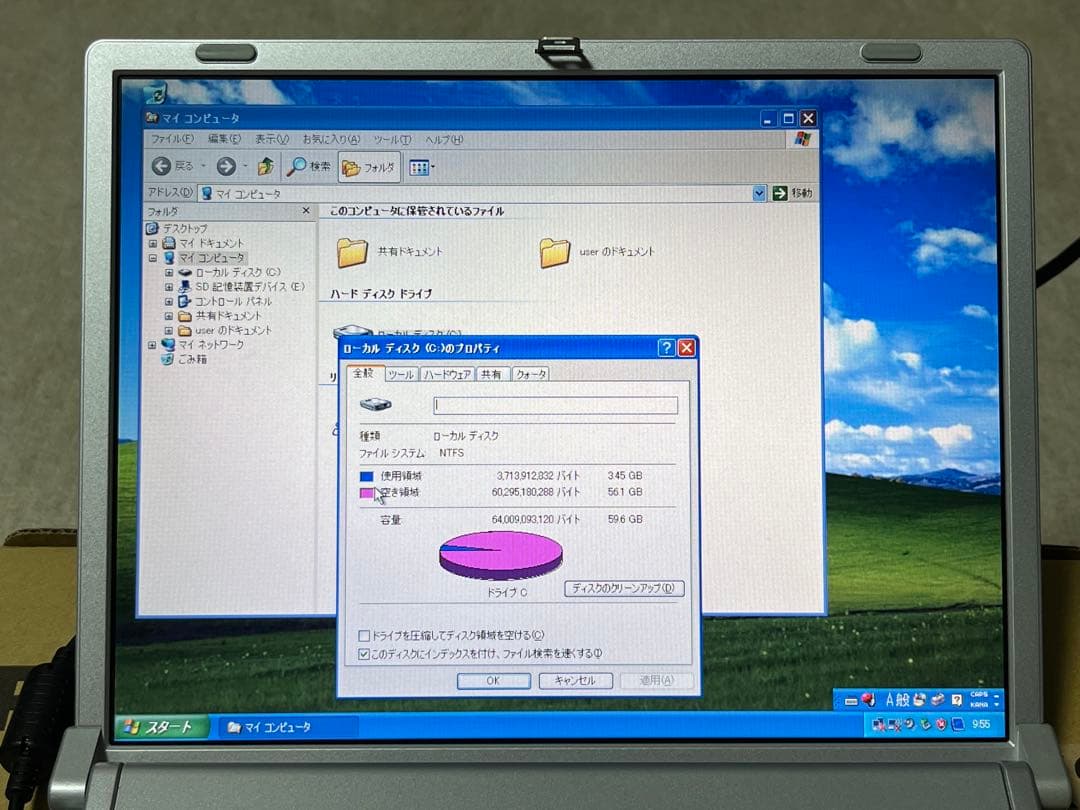Screen dimensions: 1080x810
Task: Open the Views icon on the toolbar
Action: point(418,166)
